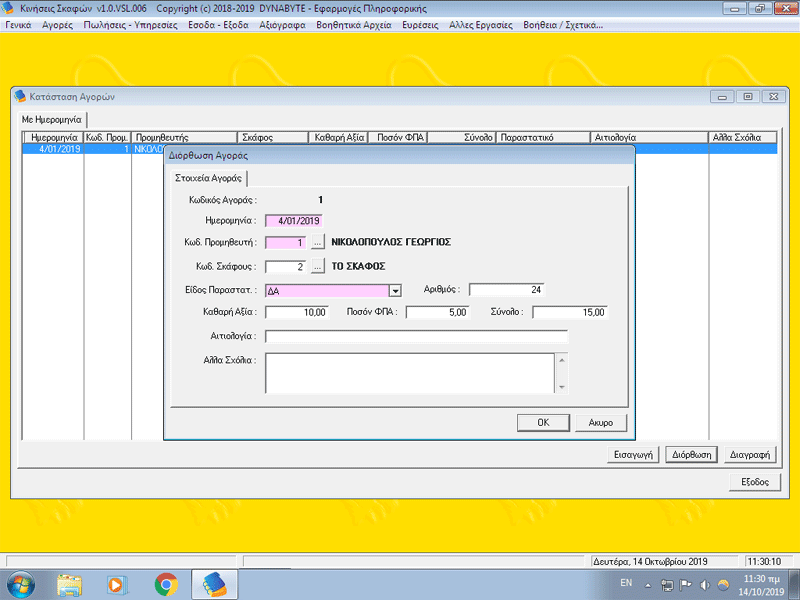The image size is (800, 600).
Task: Open media player taskbar icon
Action: coord(117,585)
